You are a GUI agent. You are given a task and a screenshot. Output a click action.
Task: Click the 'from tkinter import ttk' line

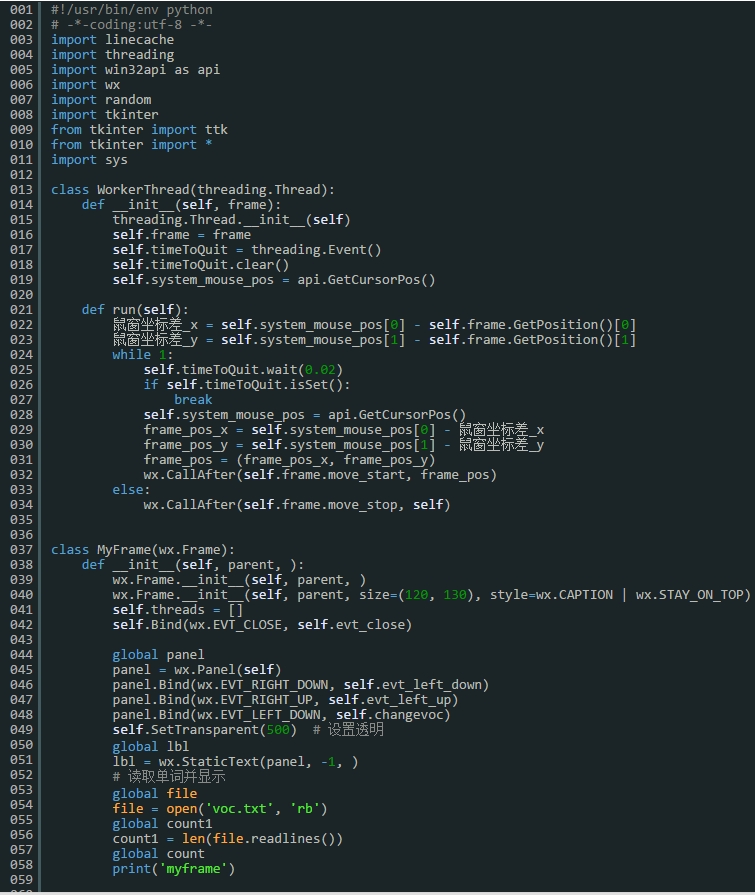pyautogui.click(x=139, y=130)
